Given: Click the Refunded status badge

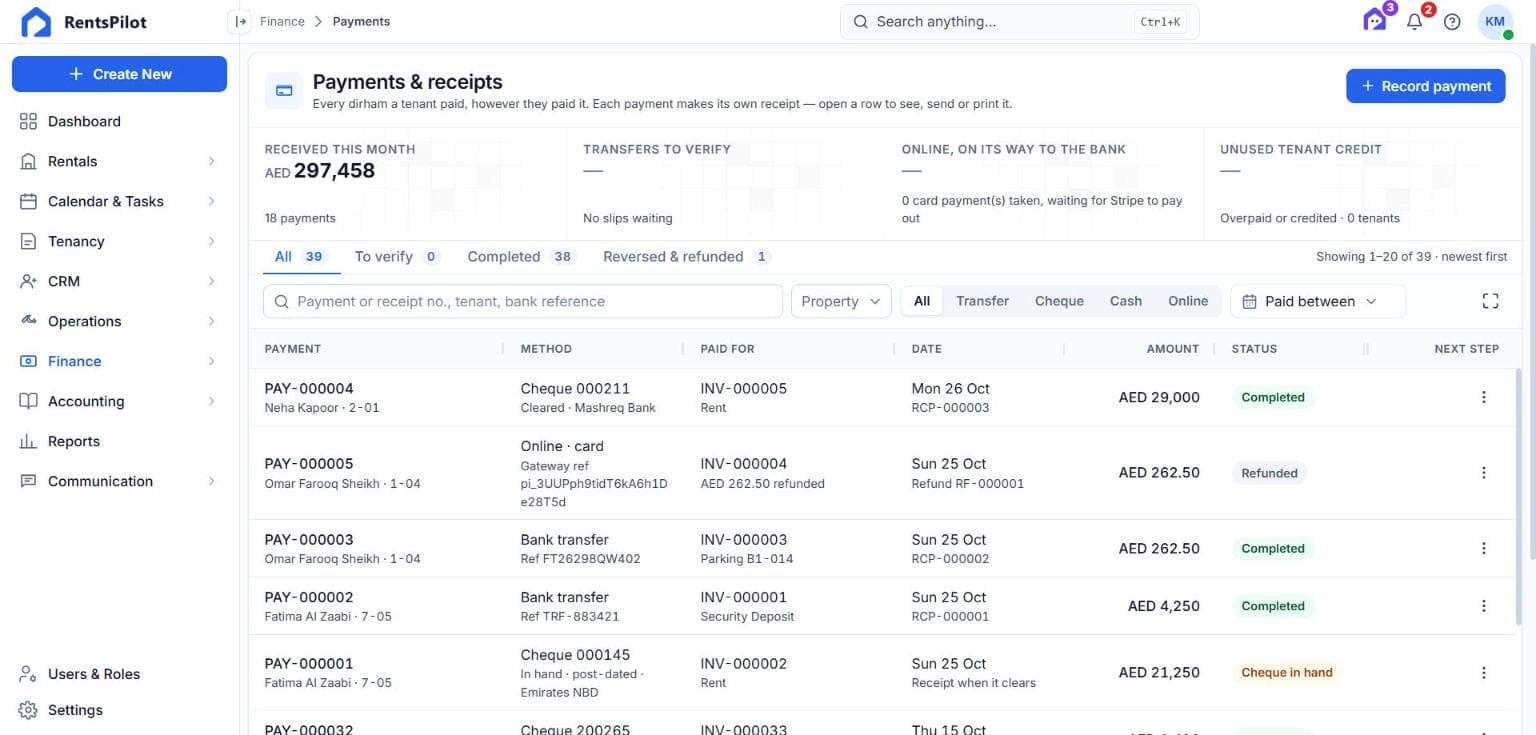Looking at the screenshot, I should (x=1269, y=473).
